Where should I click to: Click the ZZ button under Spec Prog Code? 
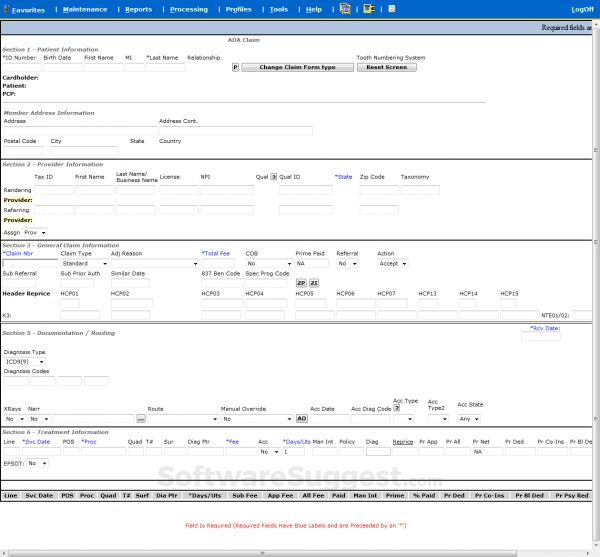point(313,283)
